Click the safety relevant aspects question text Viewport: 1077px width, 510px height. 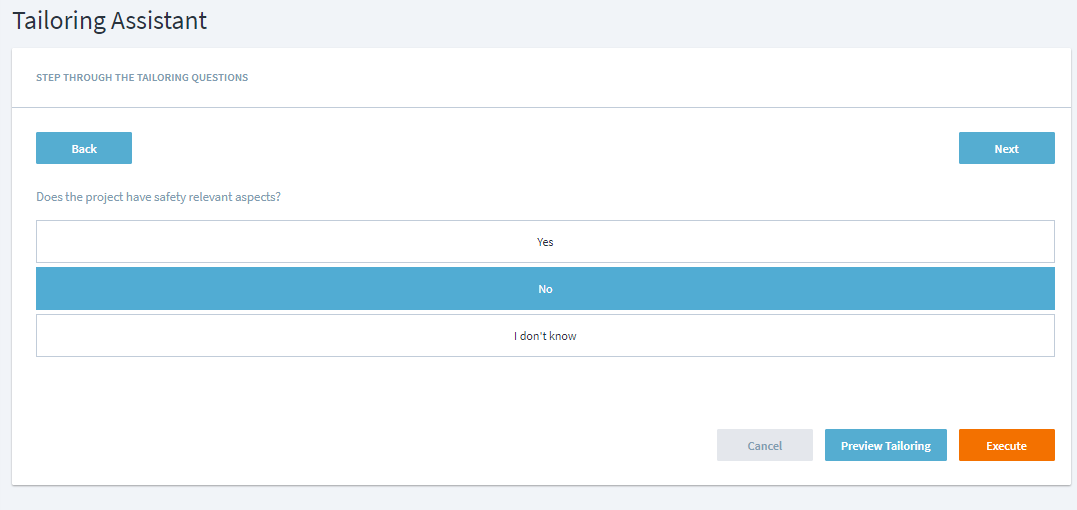(158, 197)
